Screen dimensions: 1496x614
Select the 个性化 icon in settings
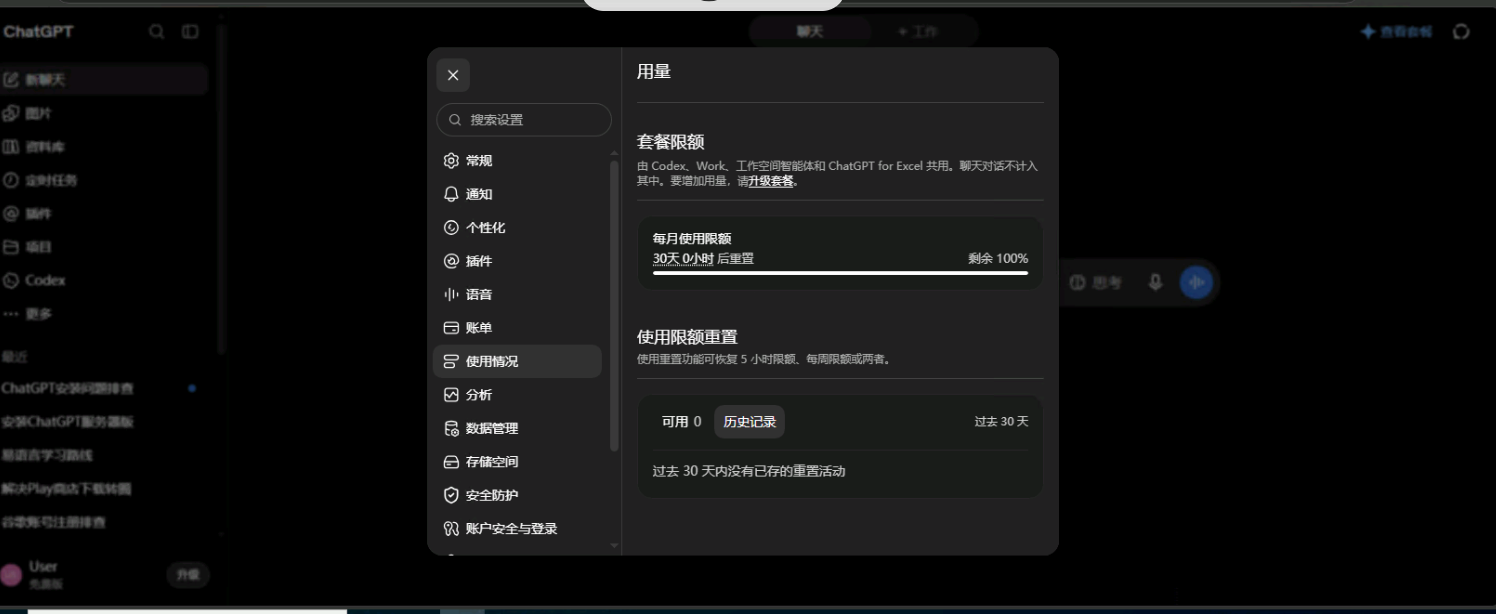click(x=451, y=228)
